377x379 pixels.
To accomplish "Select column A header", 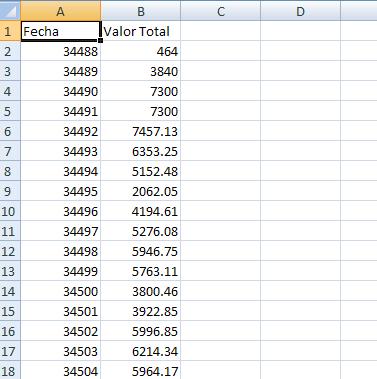I will (x=60, y=11).
